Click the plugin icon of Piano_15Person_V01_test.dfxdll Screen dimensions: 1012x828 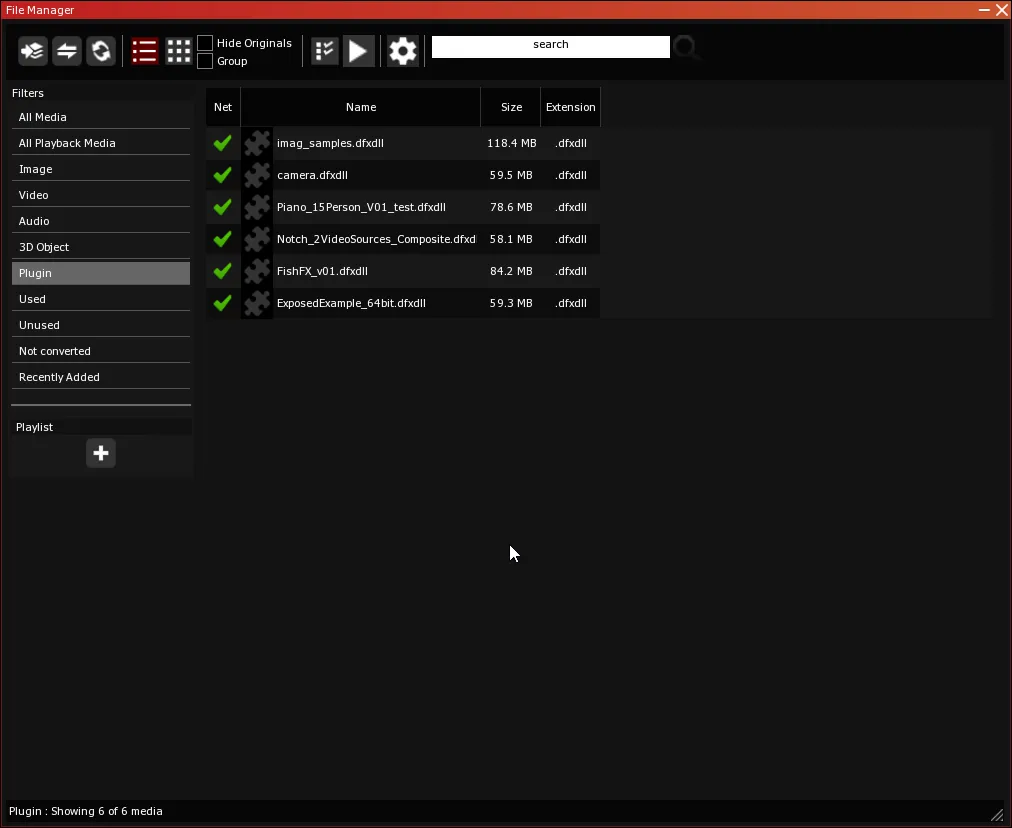pyautogui.click(x=257, y=207)
